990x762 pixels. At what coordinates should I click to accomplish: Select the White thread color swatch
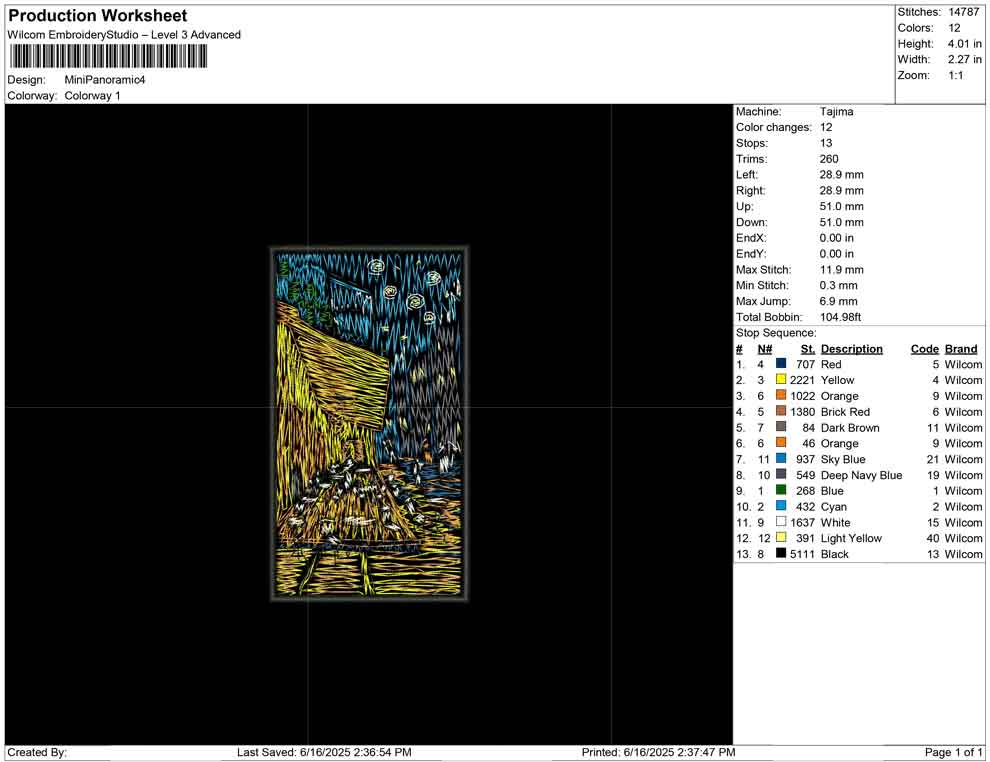click(x=781, y=522)
